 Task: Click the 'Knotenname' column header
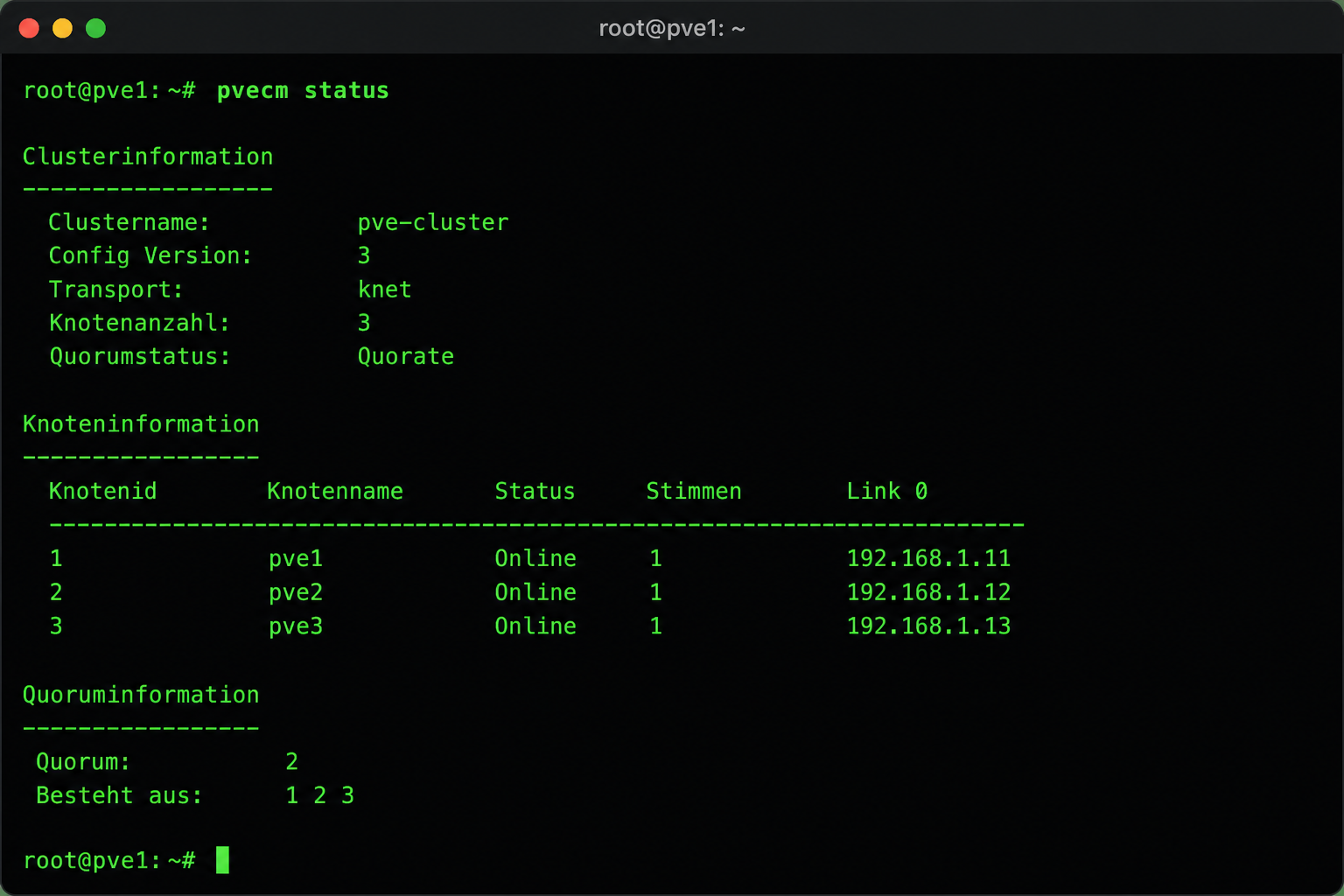[x=335, y=492]
